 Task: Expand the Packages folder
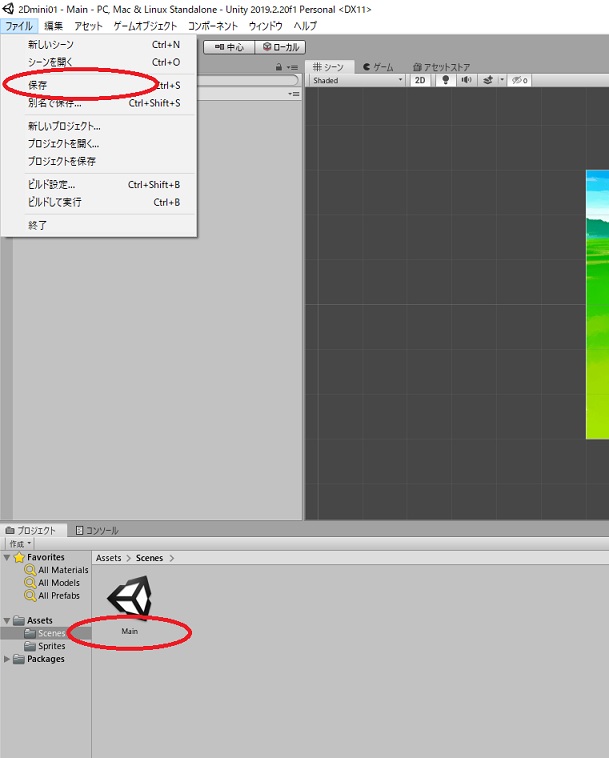pos(7,659)
